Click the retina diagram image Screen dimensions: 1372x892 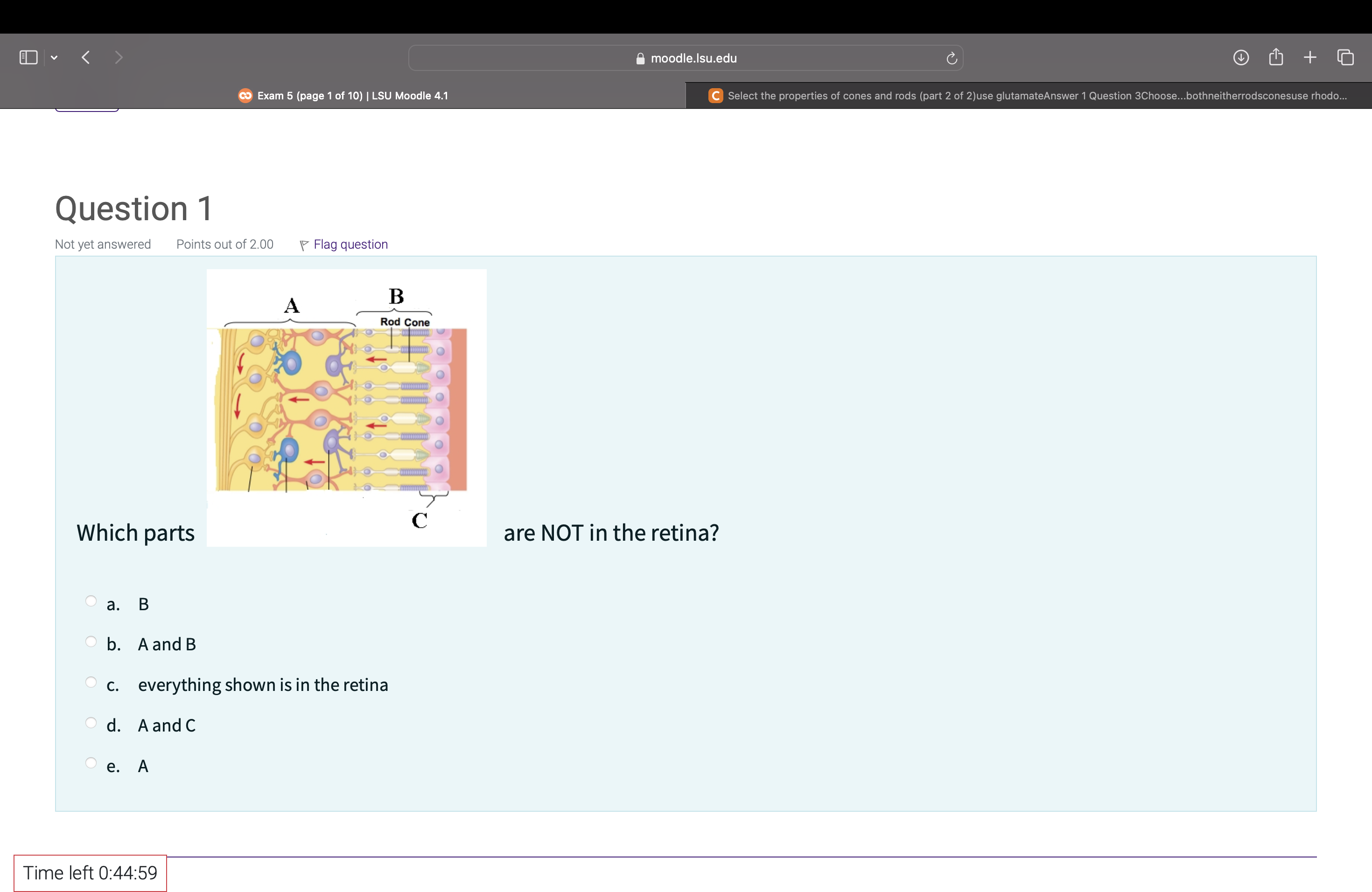coord(346,408)
